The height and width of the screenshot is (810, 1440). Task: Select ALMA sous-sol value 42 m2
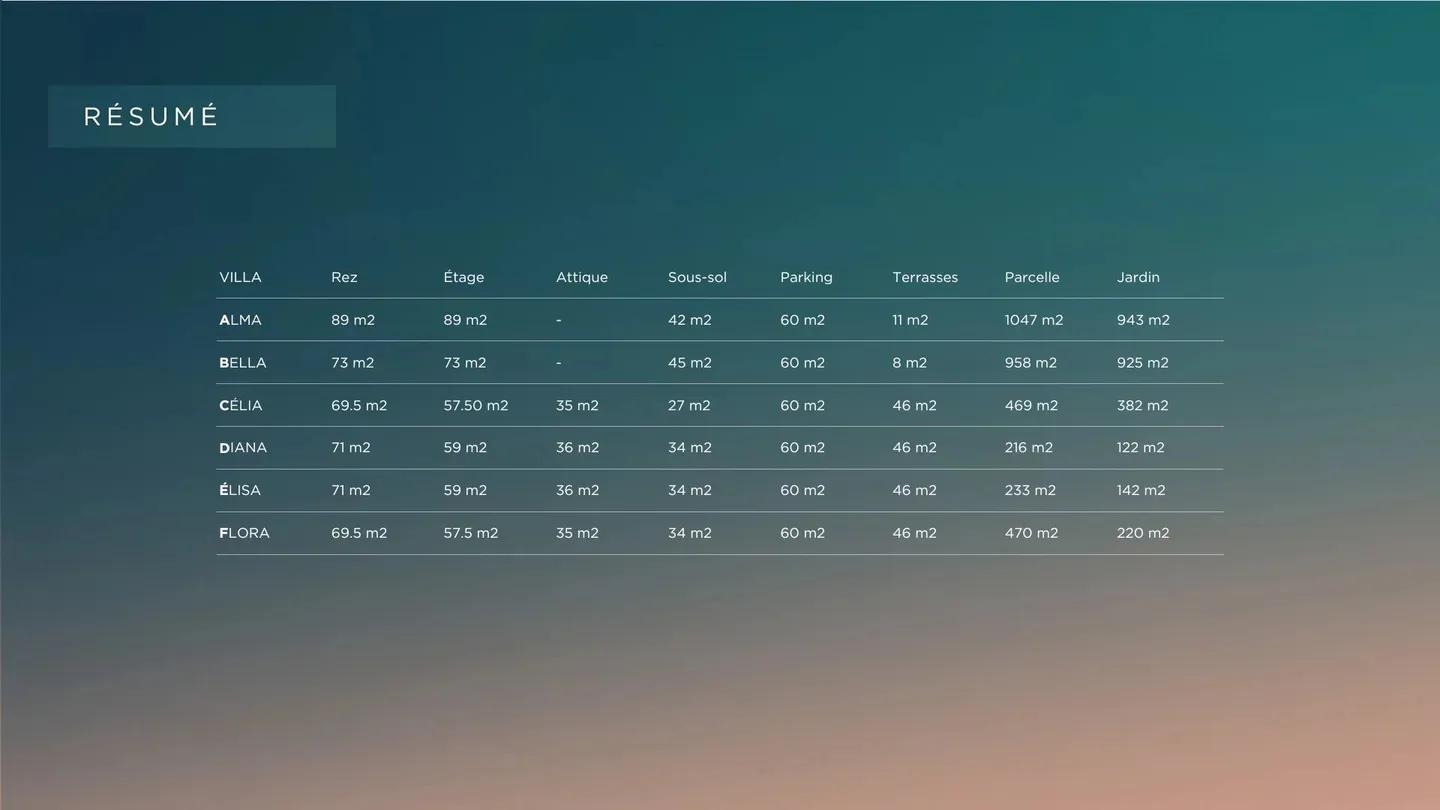click(690, 320)
